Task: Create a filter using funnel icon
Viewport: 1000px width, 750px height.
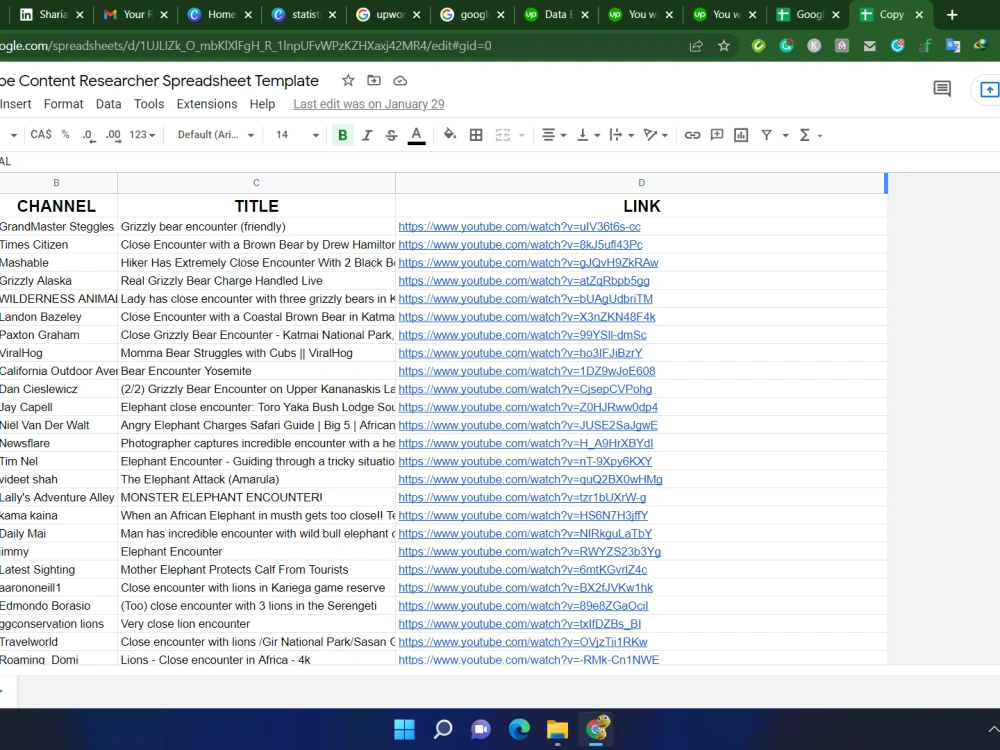Action: pyautogui.click(x=767, y=135)
